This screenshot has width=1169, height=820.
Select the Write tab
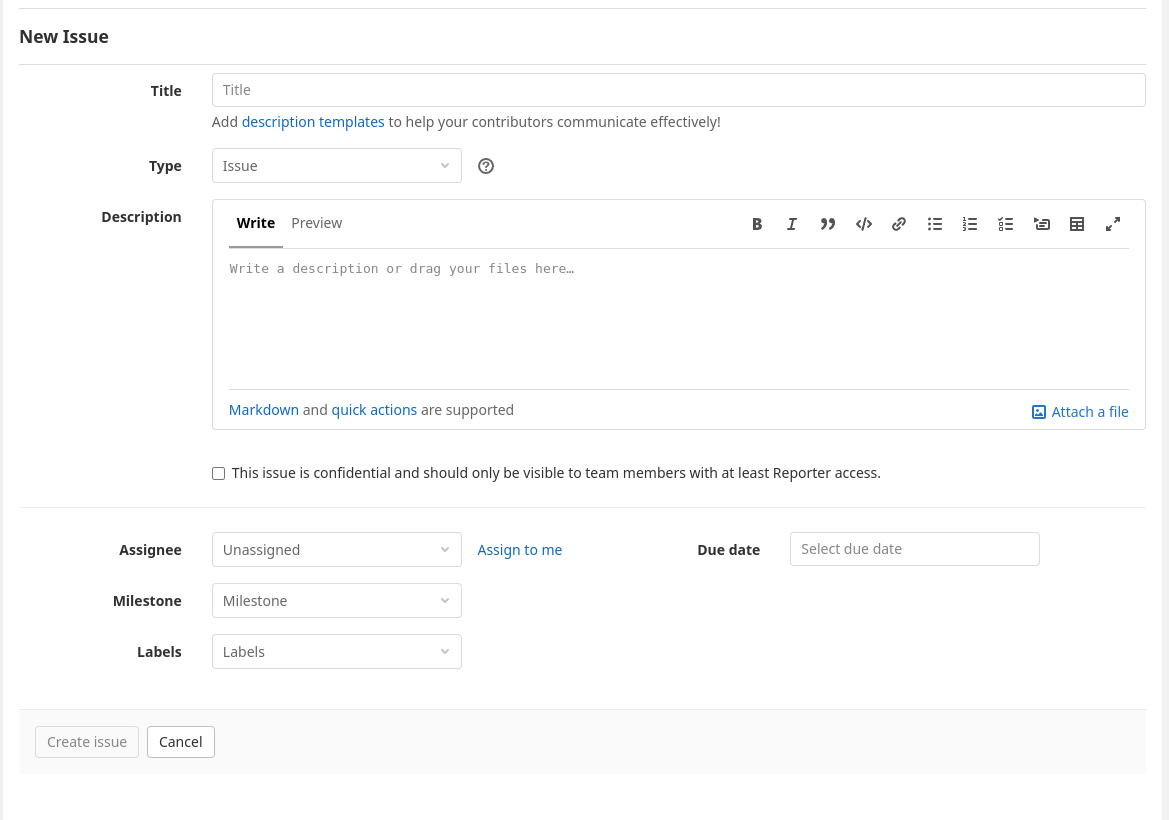(256, 223)
